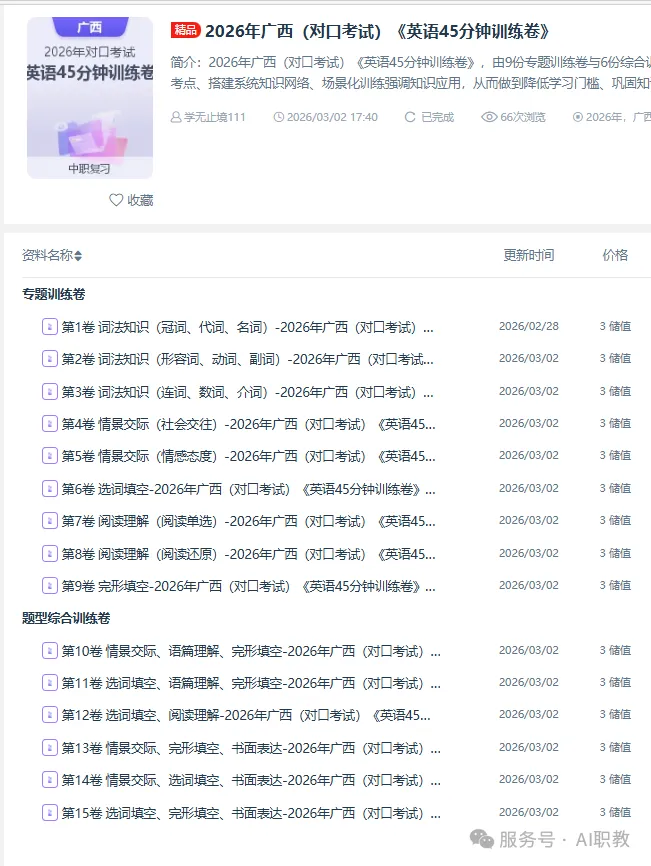The width and height of the screenshot is (651, 866).
Task: Click the 专题训练卷 section heading
Action: (54, 294)
